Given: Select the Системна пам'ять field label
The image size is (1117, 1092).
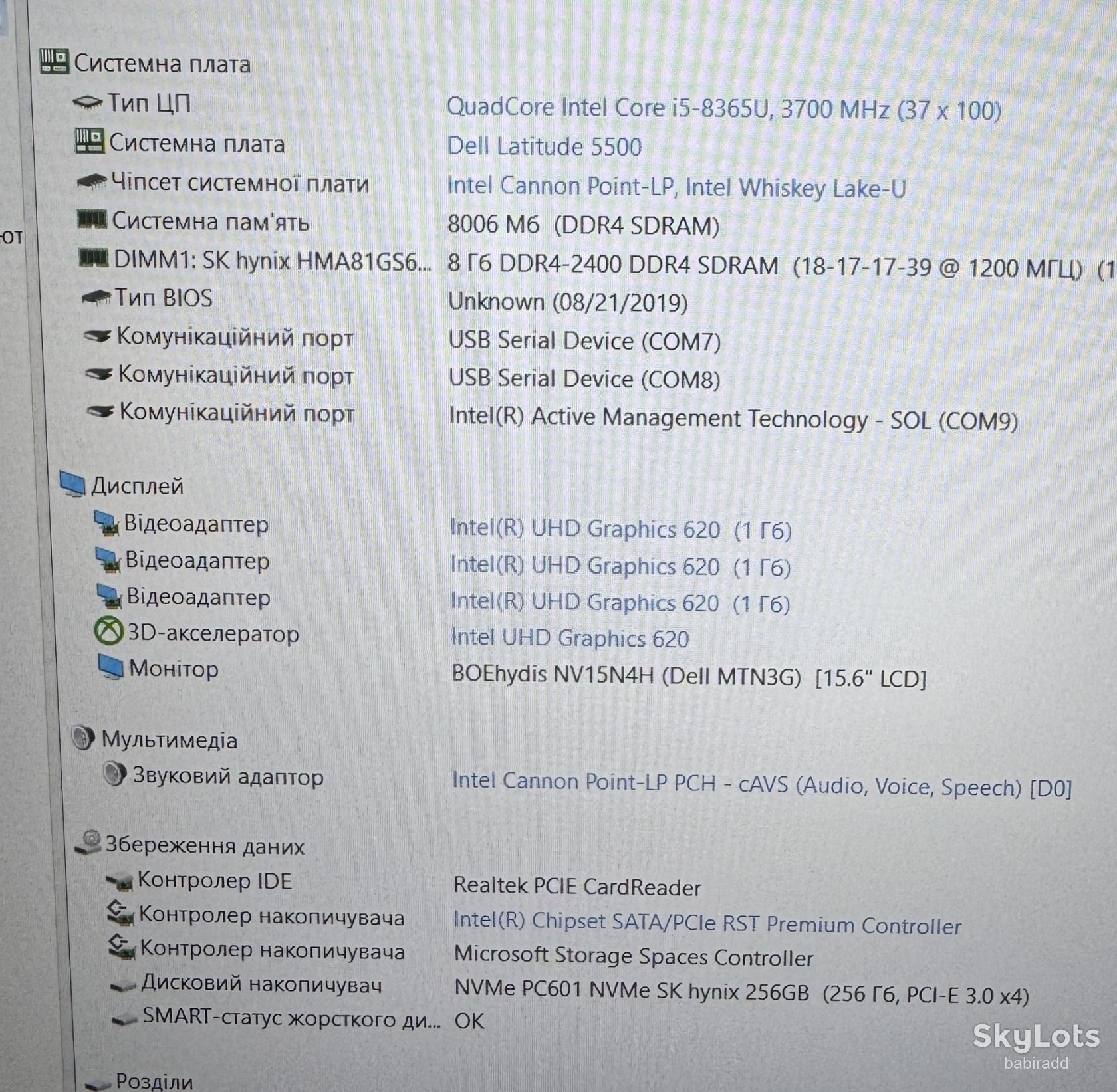Looking at the screenshot, I should point(210,221).
